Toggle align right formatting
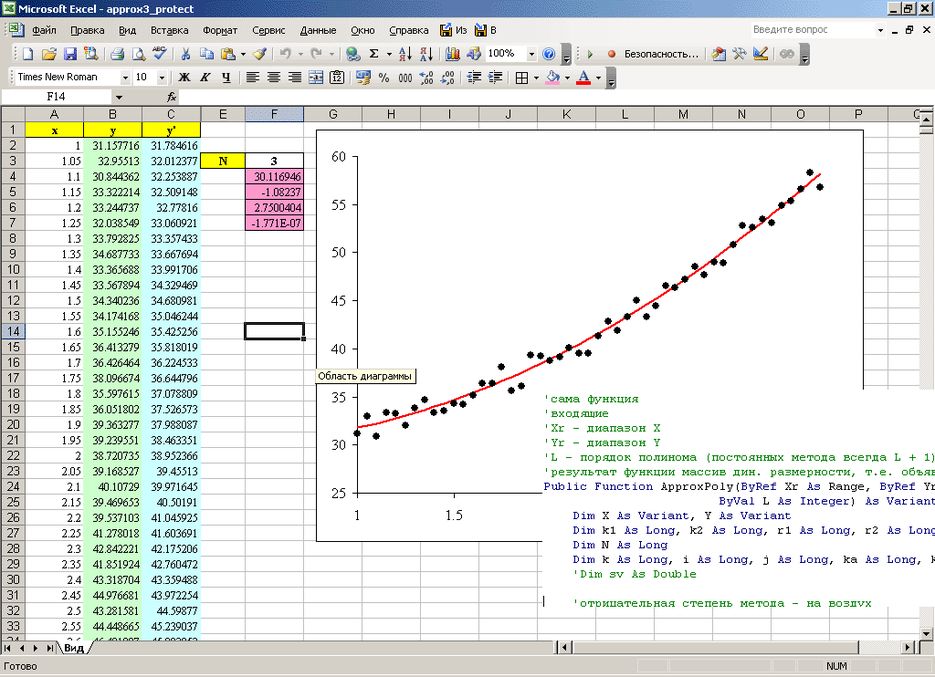935x677 pixels. tap(295, 78)
